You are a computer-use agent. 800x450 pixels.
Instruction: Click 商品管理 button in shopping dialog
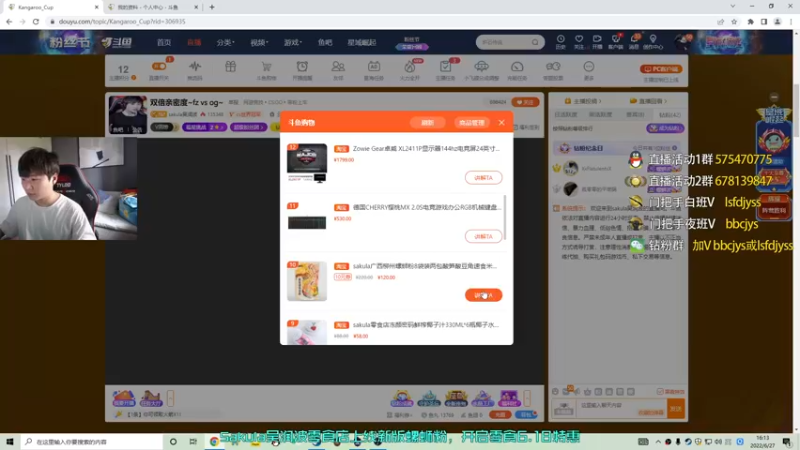[x=471, y=122]
